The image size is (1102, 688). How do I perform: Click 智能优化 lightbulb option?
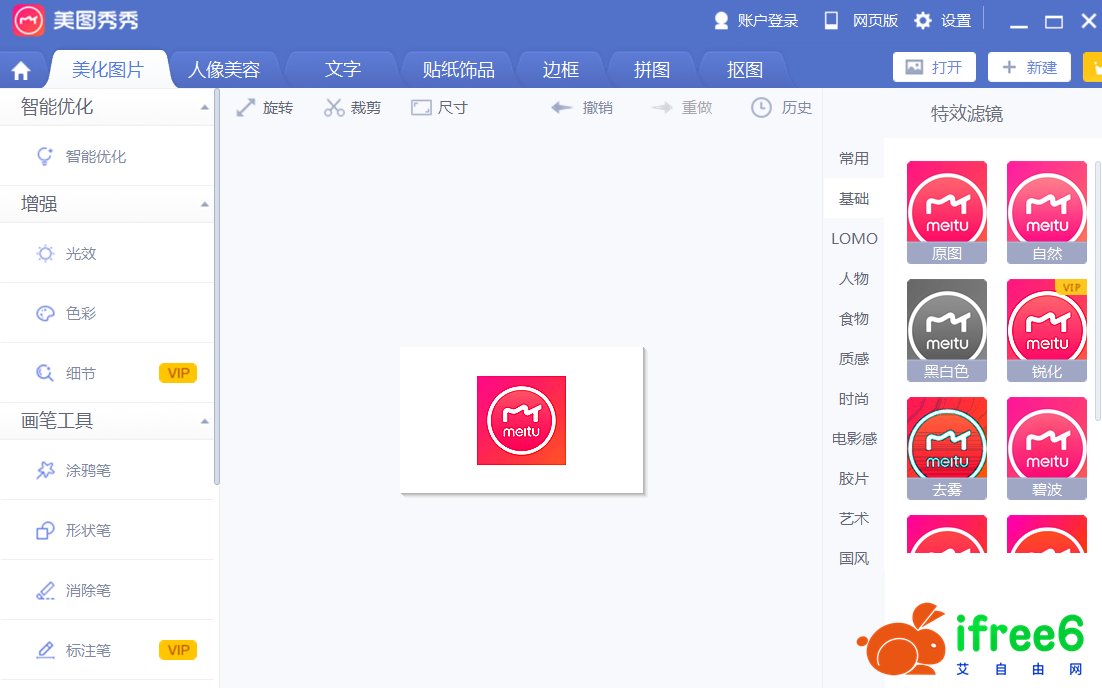pos(95,157)
